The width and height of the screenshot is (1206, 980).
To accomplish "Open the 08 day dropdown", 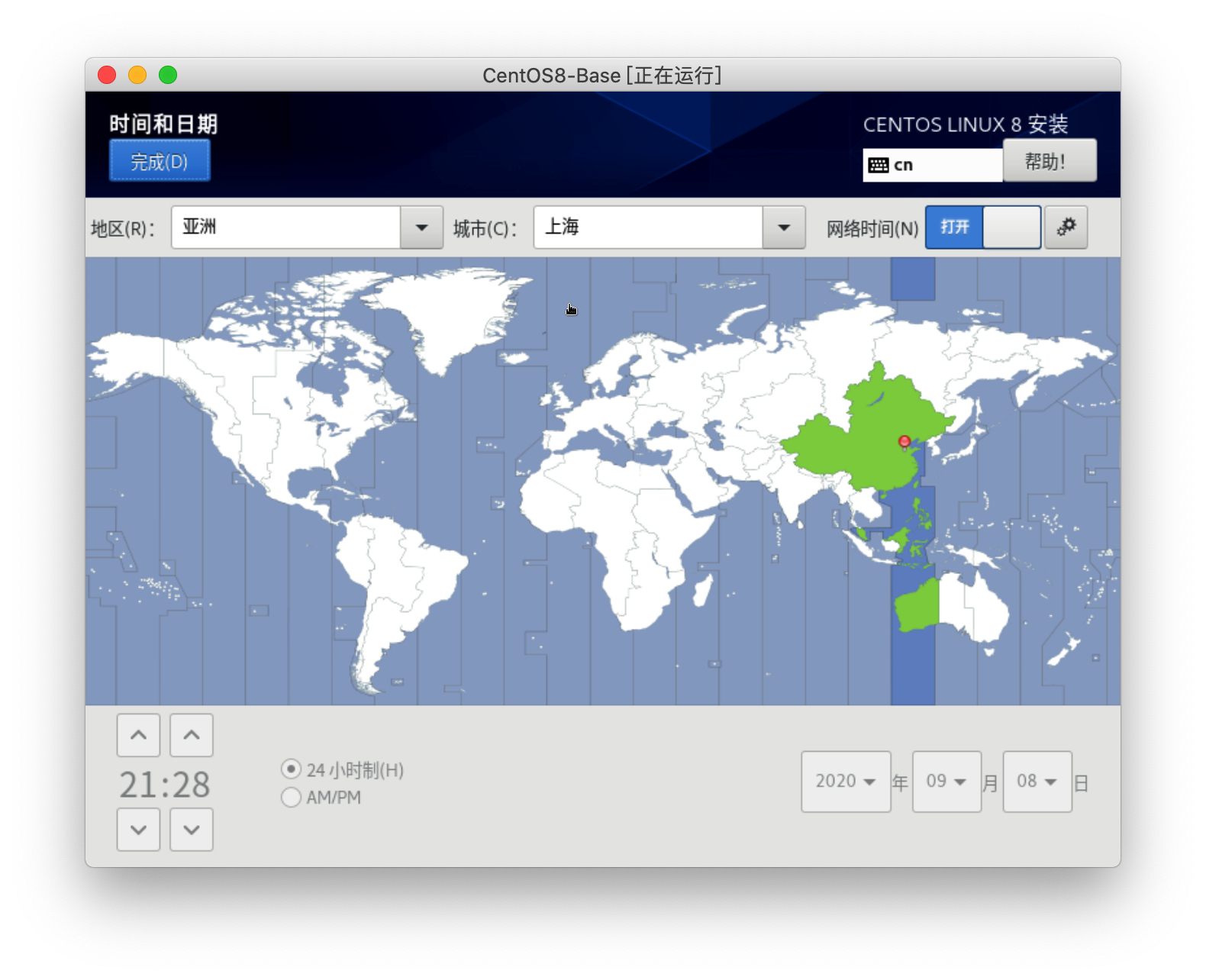I will (x=1037, y=782).
